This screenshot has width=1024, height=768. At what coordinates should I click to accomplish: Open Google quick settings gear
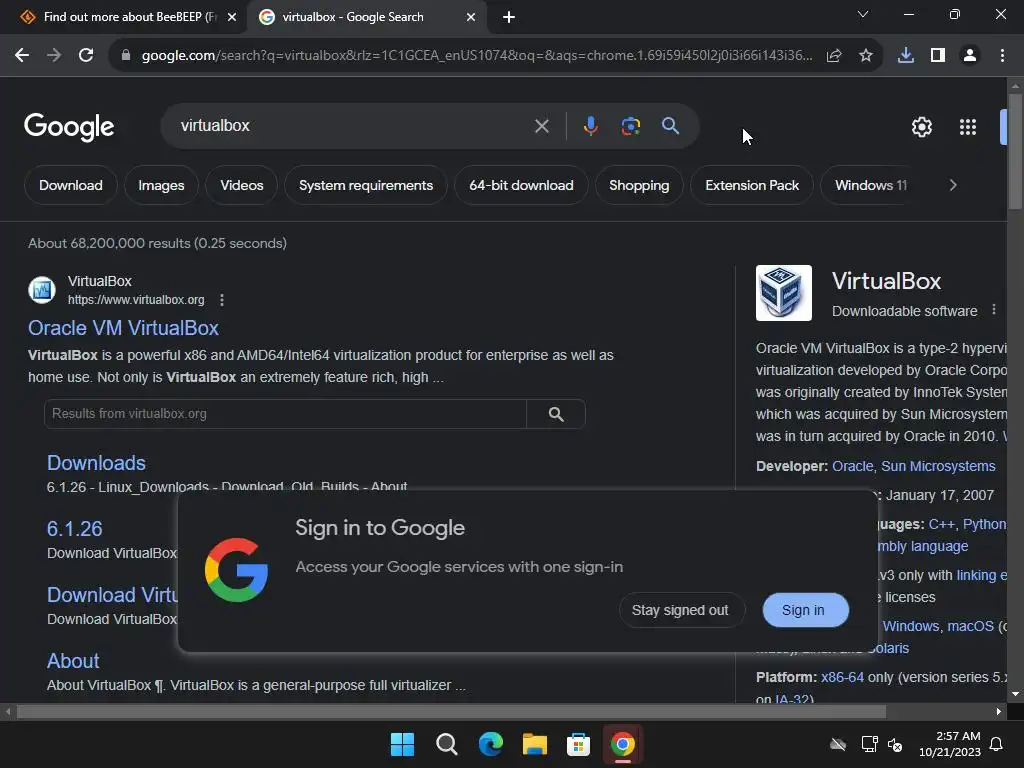coord(921,127)
